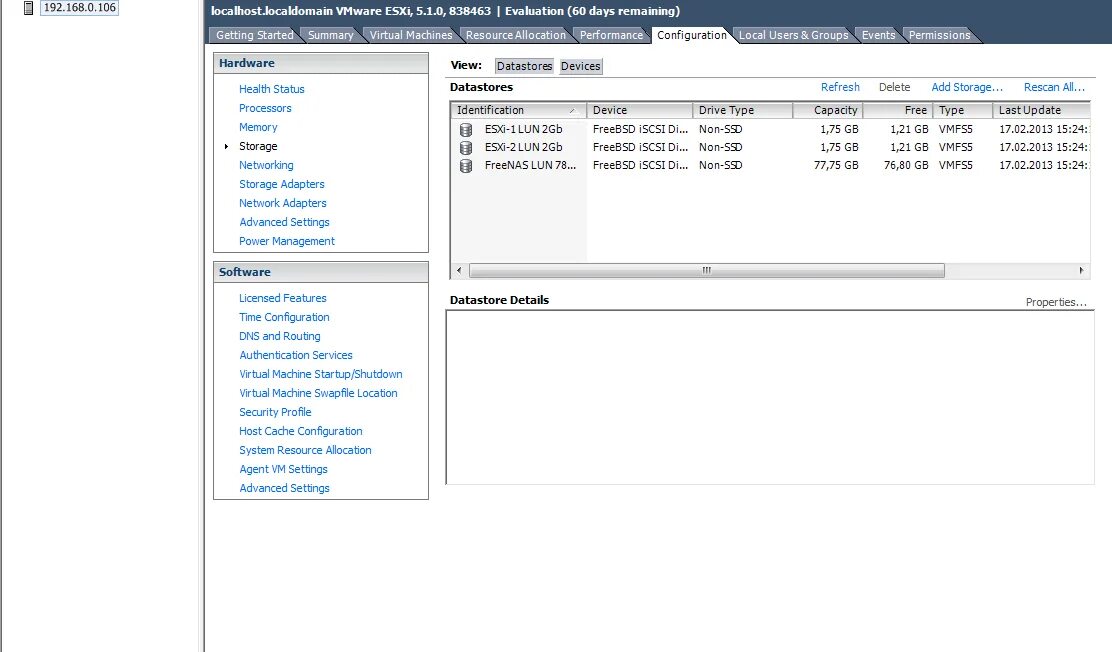Open DNS and Routing
The height and width of the screenshot is (652, 1112).
(x=279, y=336)
